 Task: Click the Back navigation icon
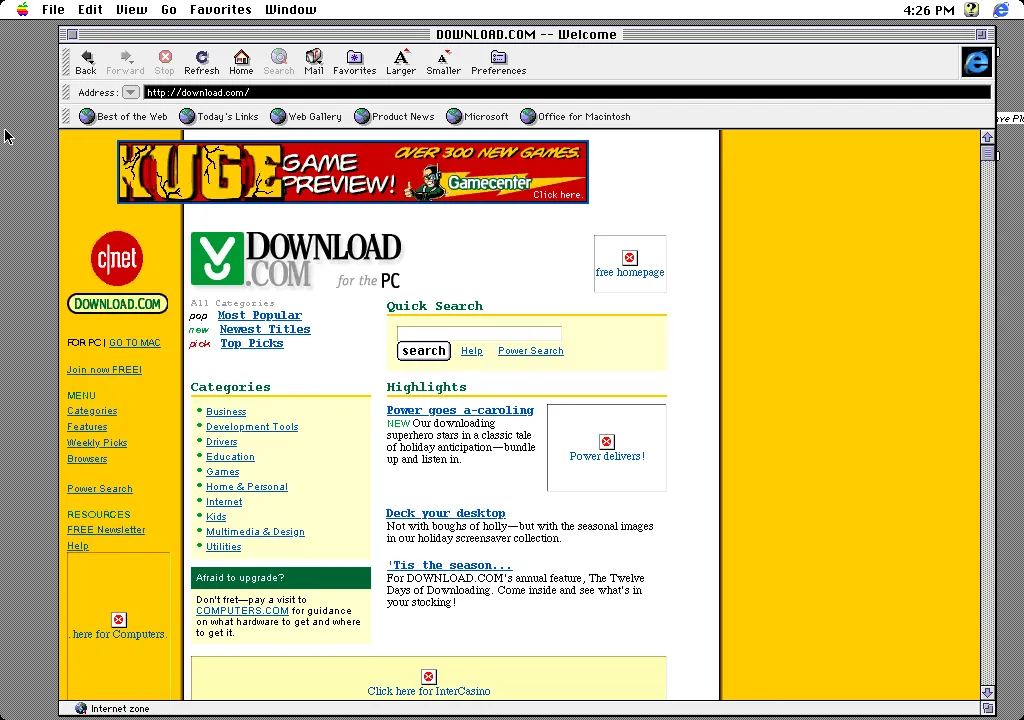tap(86, 60)
